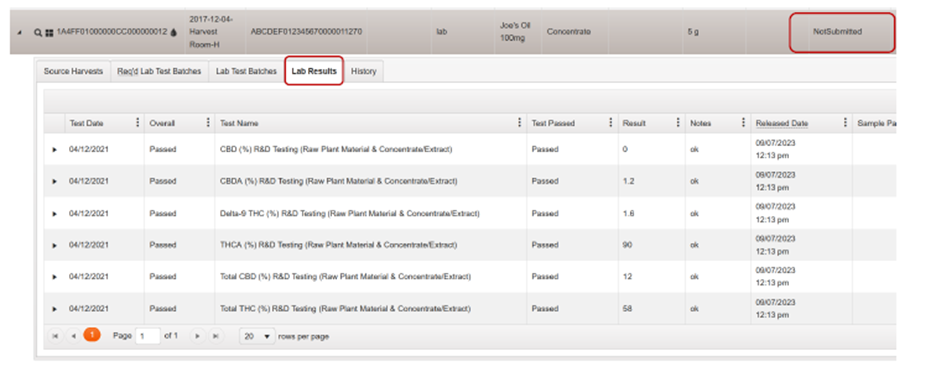Go to the next results page
Image resolution: width=936 pixels, height=367 pixels.
pos(198,337)
